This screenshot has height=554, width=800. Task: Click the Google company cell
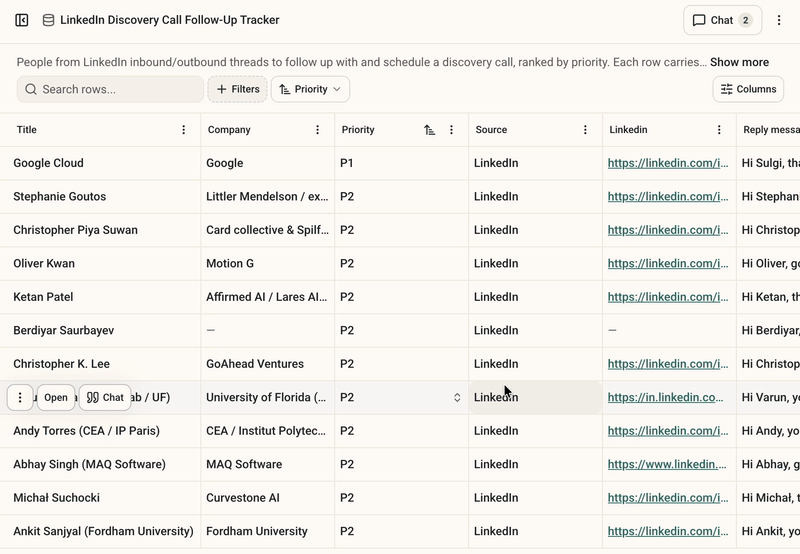click(x=268, y=163)
